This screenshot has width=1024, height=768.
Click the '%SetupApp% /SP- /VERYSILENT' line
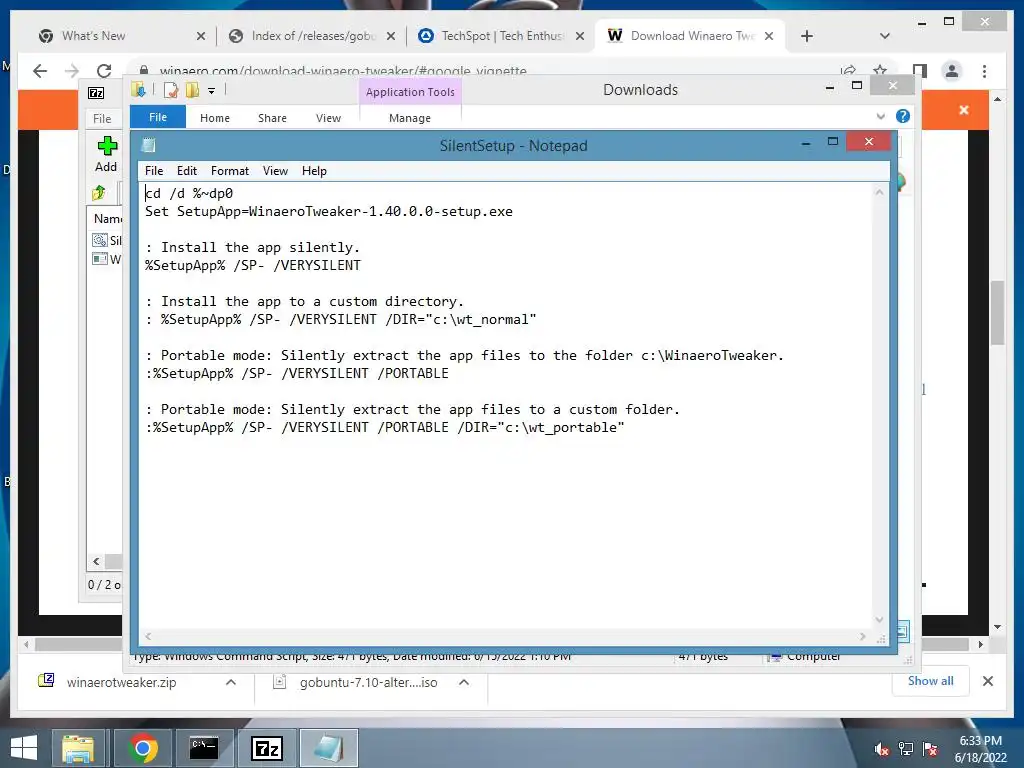(x=253, y=265)
